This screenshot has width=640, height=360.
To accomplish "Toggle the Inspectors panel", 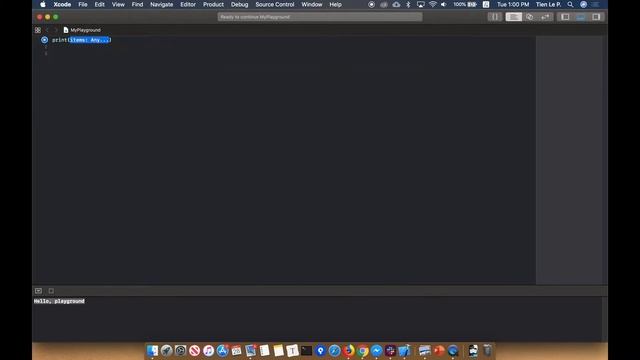I will coord(596,17).
